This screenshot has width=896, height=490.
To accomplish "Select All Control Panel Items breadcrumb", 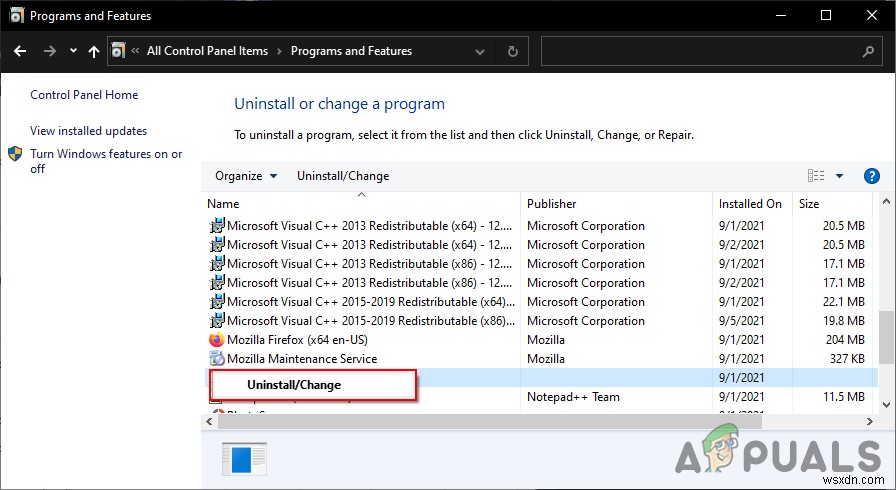I will click(209, 51).
